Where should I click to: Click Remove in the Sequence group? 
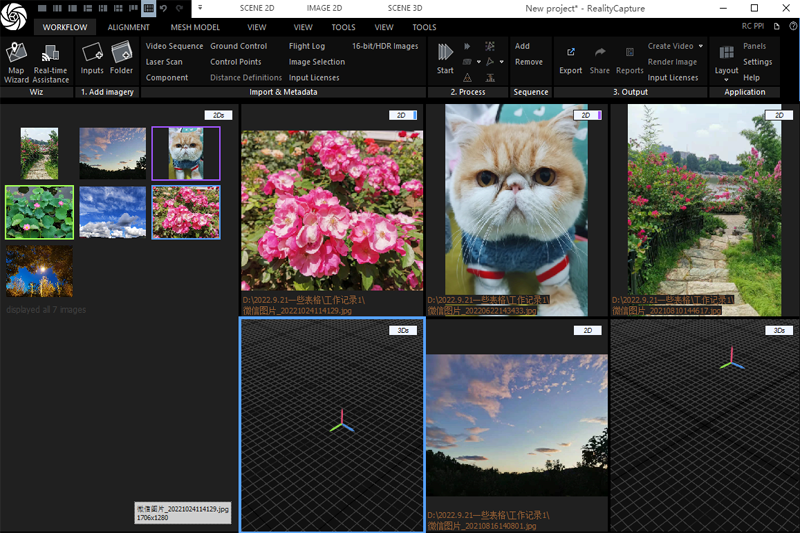(x=529, y=62)
